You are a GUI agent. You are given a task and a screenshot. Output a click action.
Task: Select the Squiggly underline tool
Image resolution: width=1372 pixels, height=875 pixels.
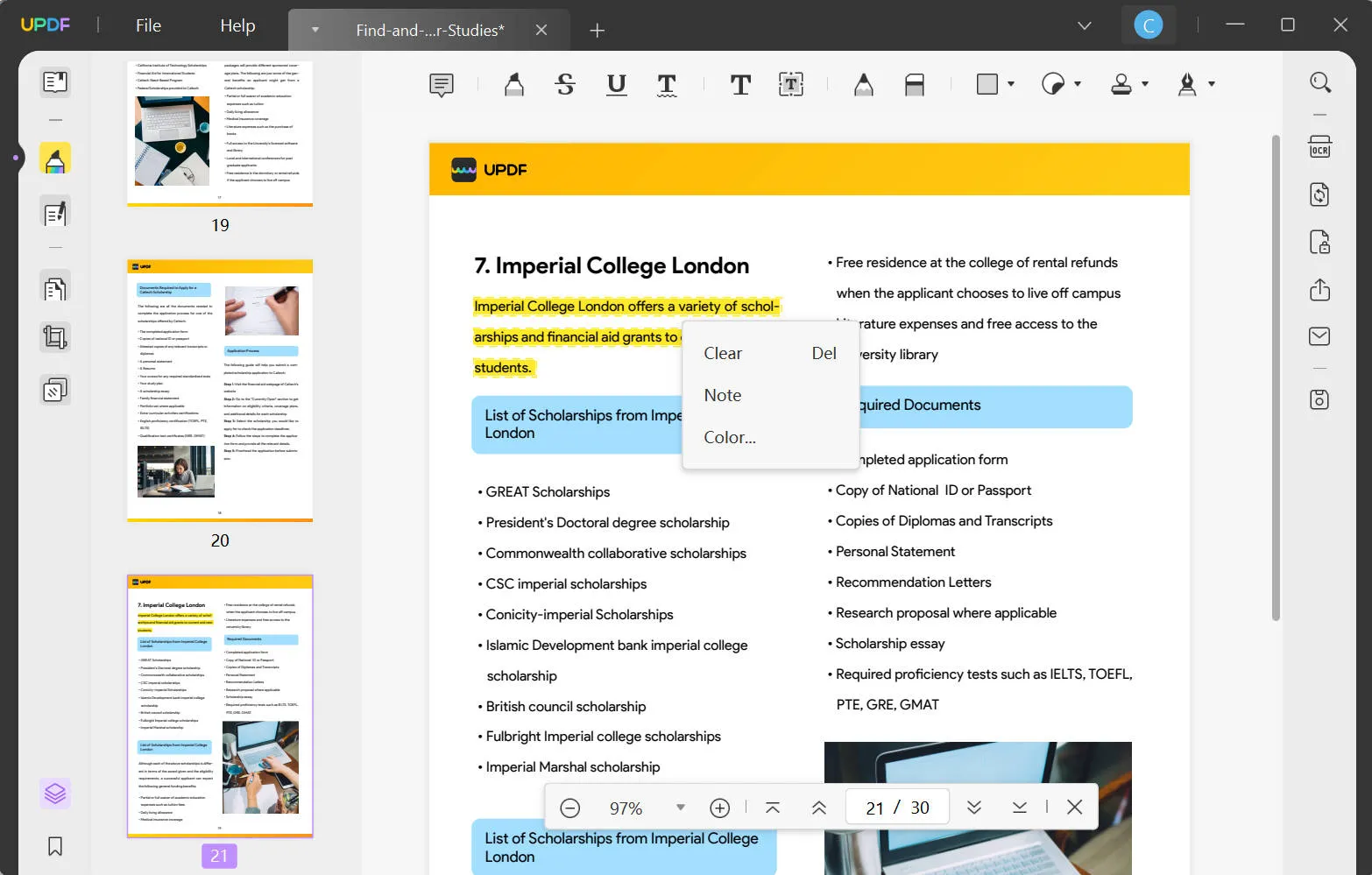[667, 84]
